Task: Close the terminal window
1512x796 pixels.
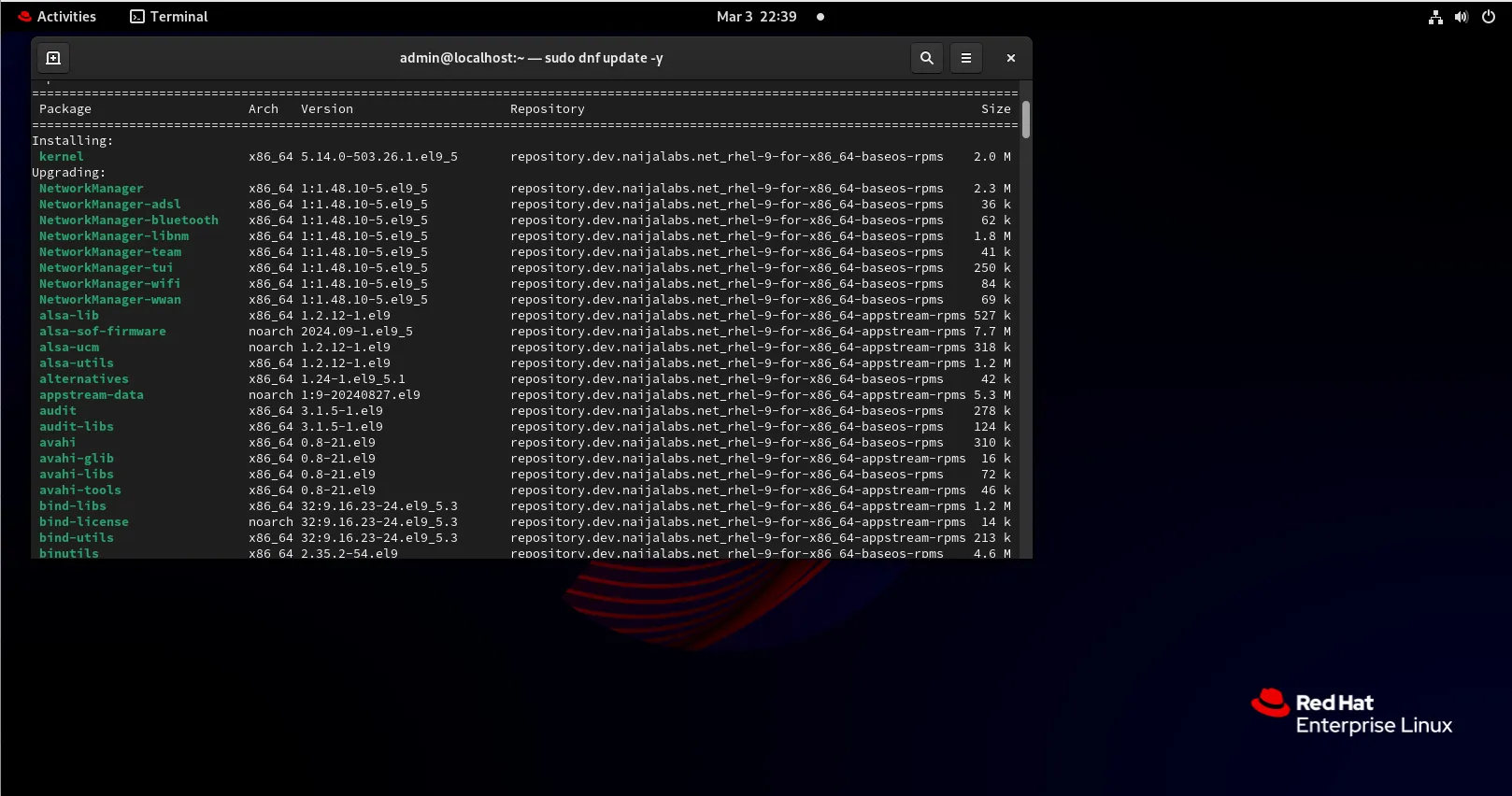Action: click(1010, 58)
